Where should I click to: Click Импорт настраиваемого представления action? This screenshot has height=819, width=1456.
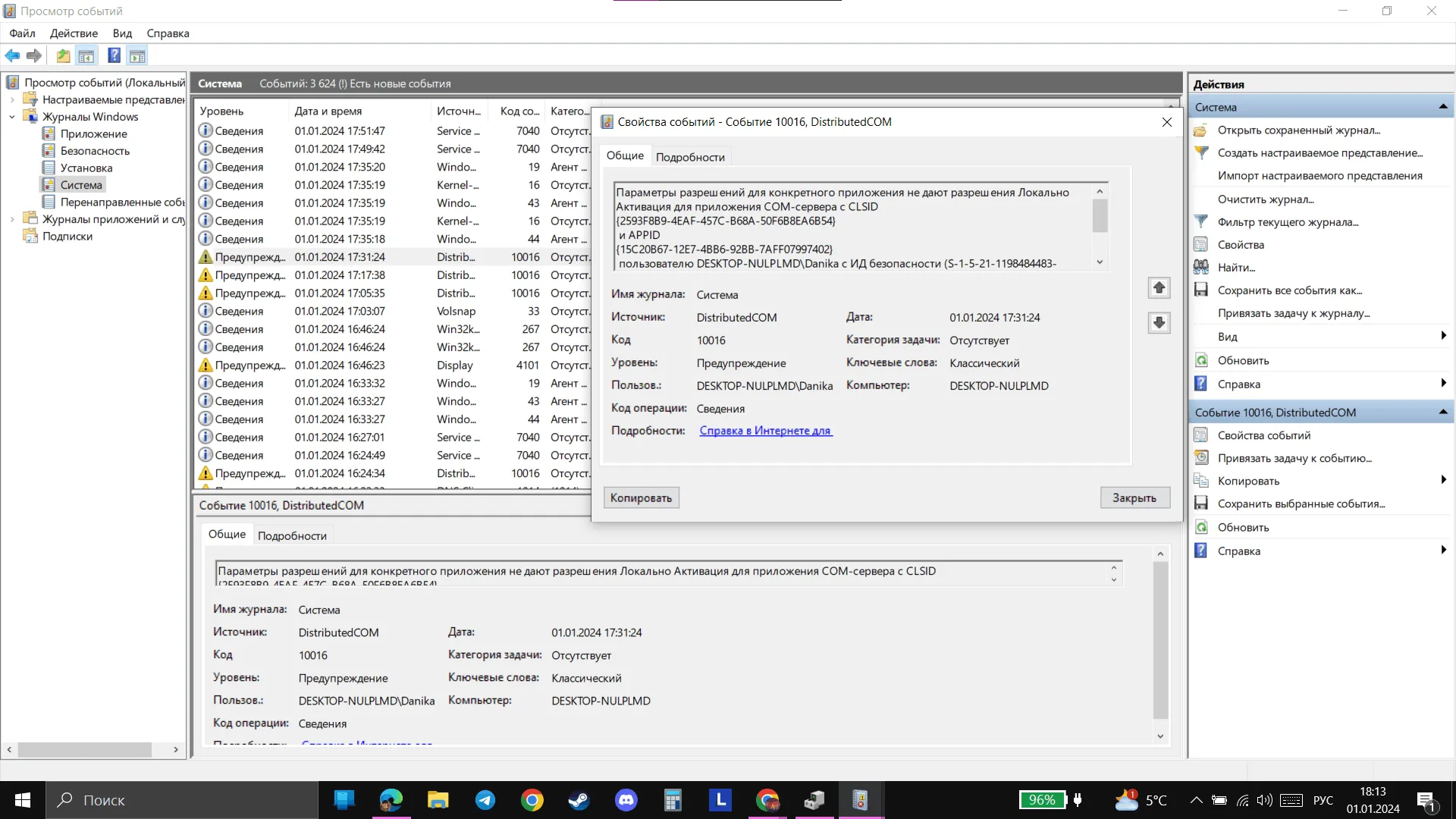pos(1319,176)
